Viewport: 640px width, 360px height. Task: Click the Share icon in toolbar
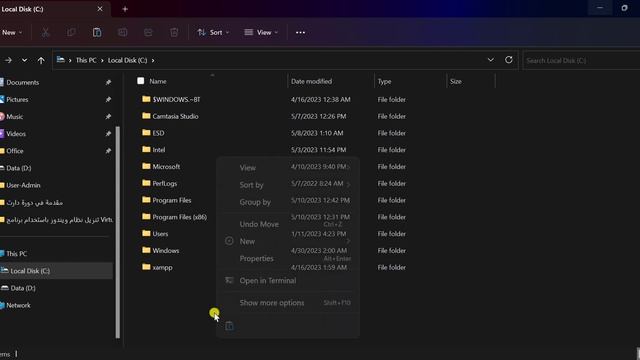(x=148, y=33)
